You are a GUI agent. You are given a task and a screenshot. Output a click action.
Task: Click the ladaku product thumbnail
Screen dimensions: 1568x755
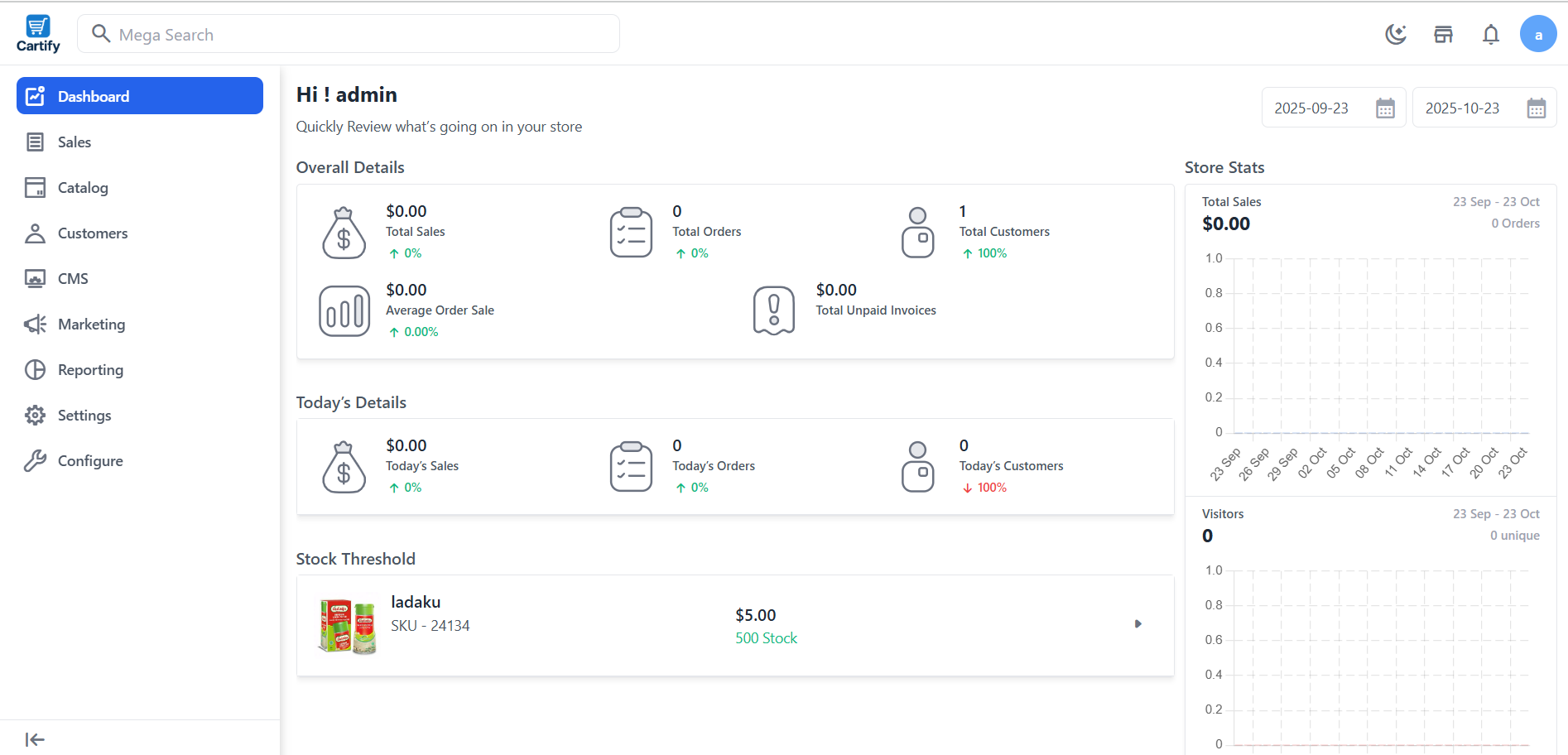click(346, 624)
